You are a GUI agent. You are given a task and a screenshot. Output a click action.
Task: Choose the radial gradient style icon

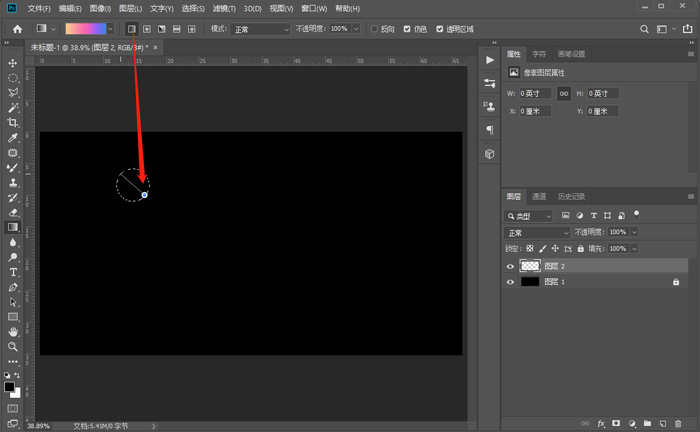point(146,29)
